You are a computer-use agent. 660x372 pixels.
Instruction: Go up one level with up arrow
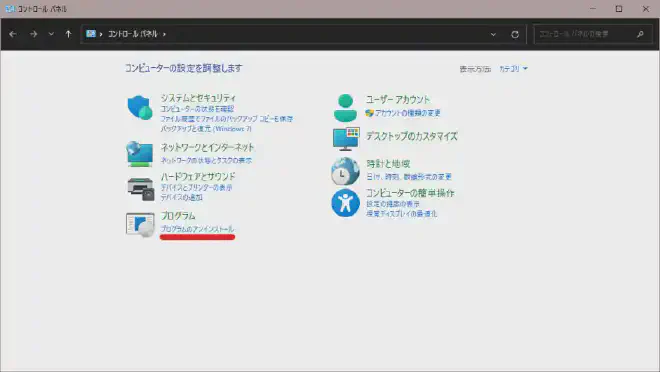click(x=68, y=34)
